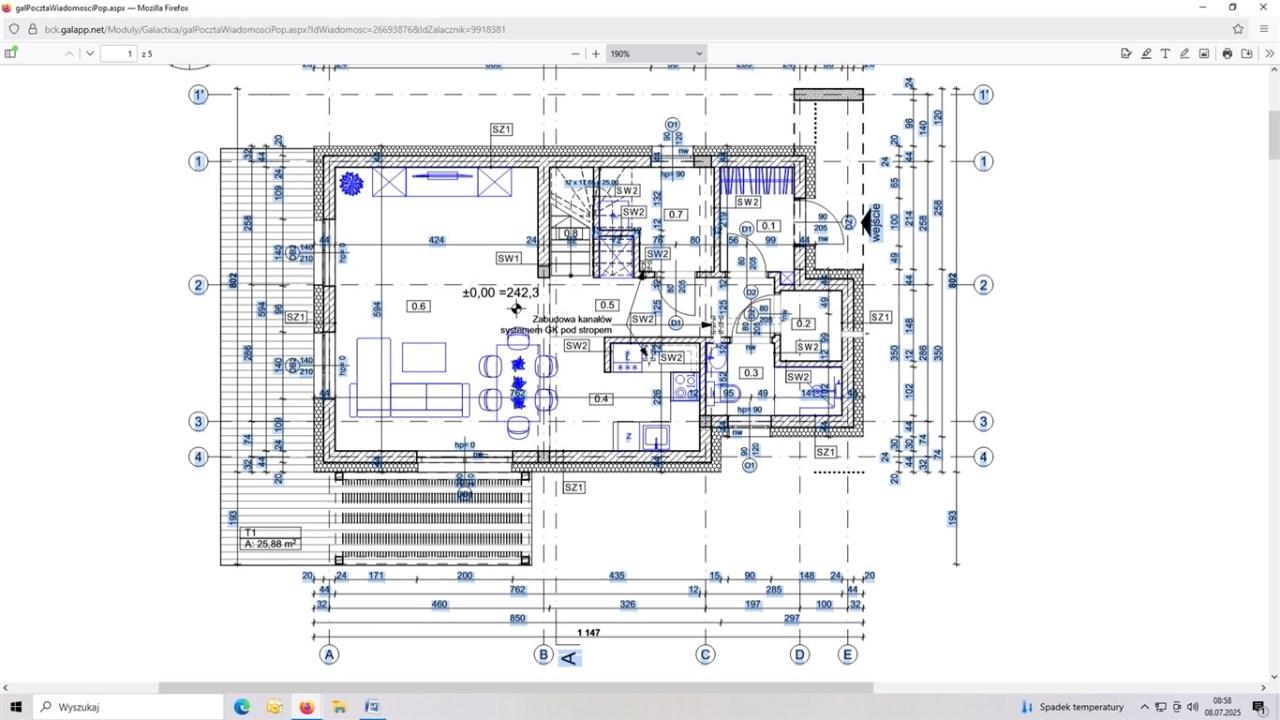Open the Firefox application menu
Image resolution: width=1280 pixels, height=720 pixels.
pyautogui.click(x=1264, y=29)
